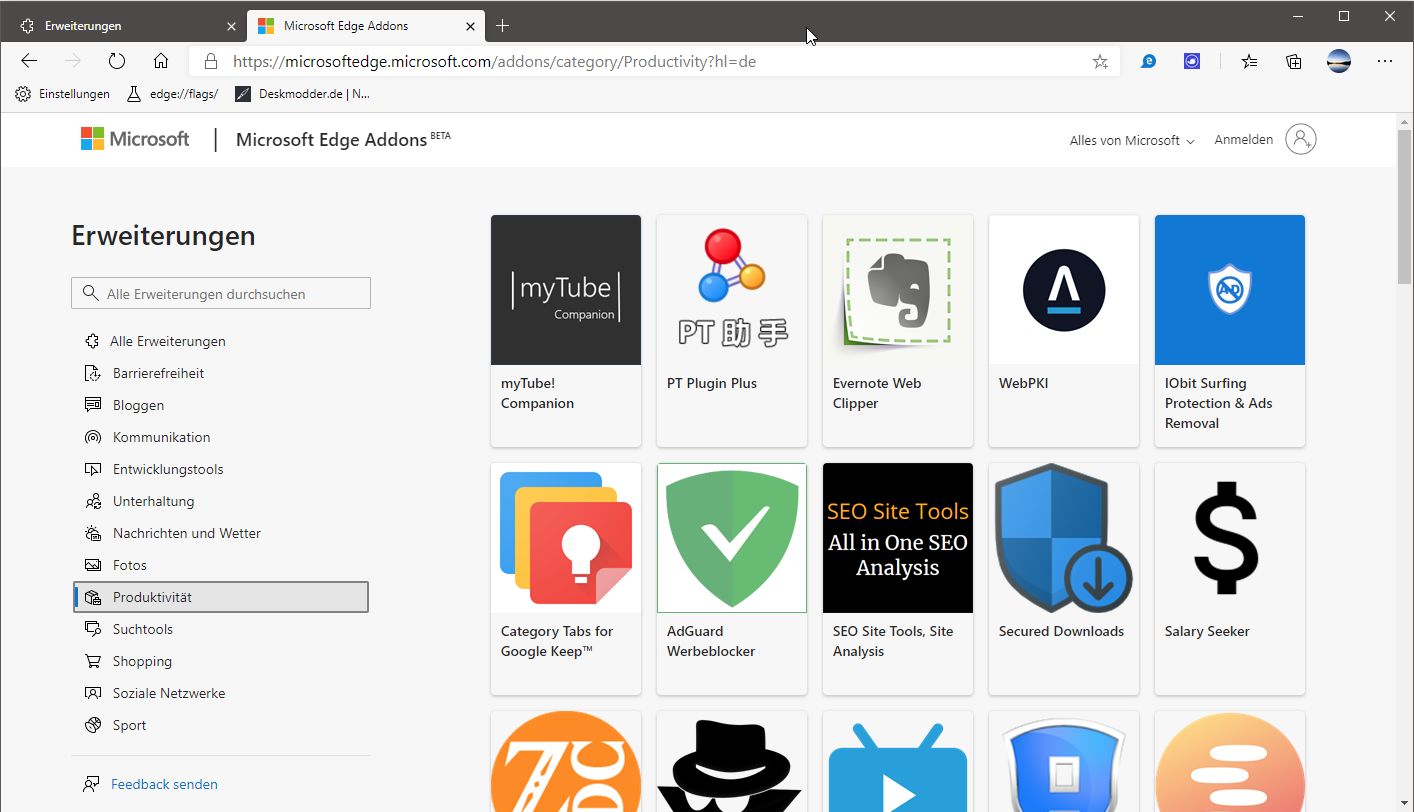1414x812 pixels.
Task: Open the black hat spy extension tile
Action: (732, 761)
